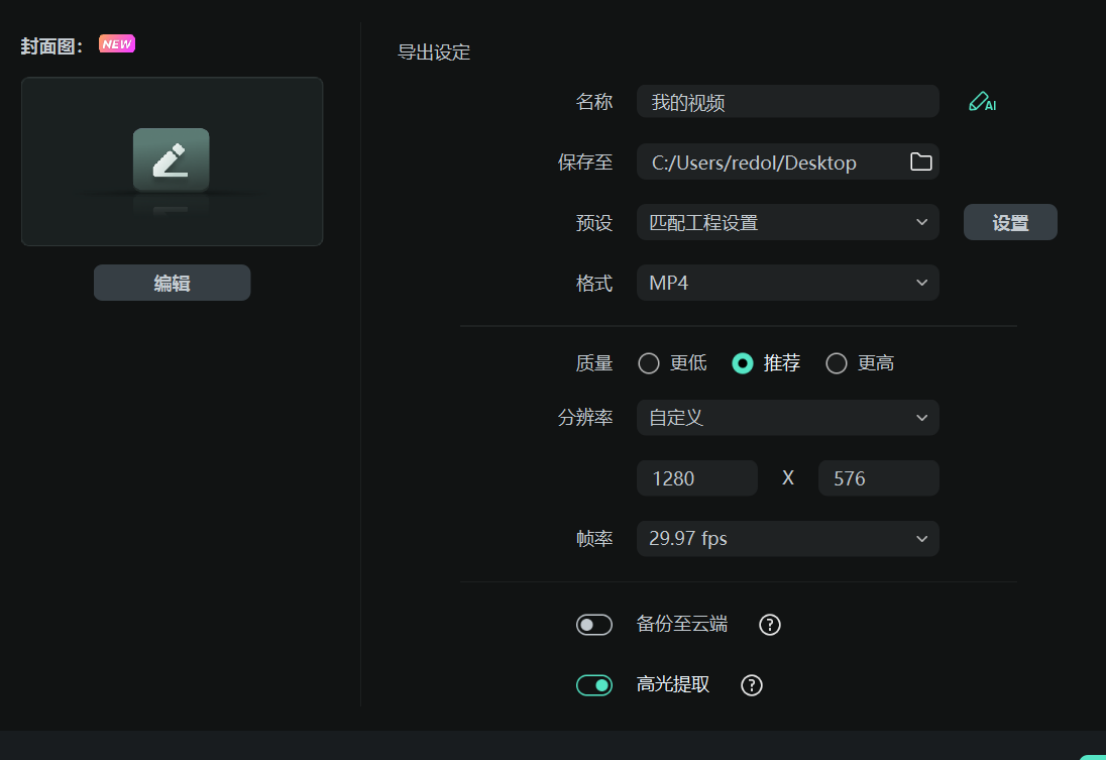Click the video name field 我的视频
The width and height of the screenshot is (1107, 760).
[x=788, y=101]
